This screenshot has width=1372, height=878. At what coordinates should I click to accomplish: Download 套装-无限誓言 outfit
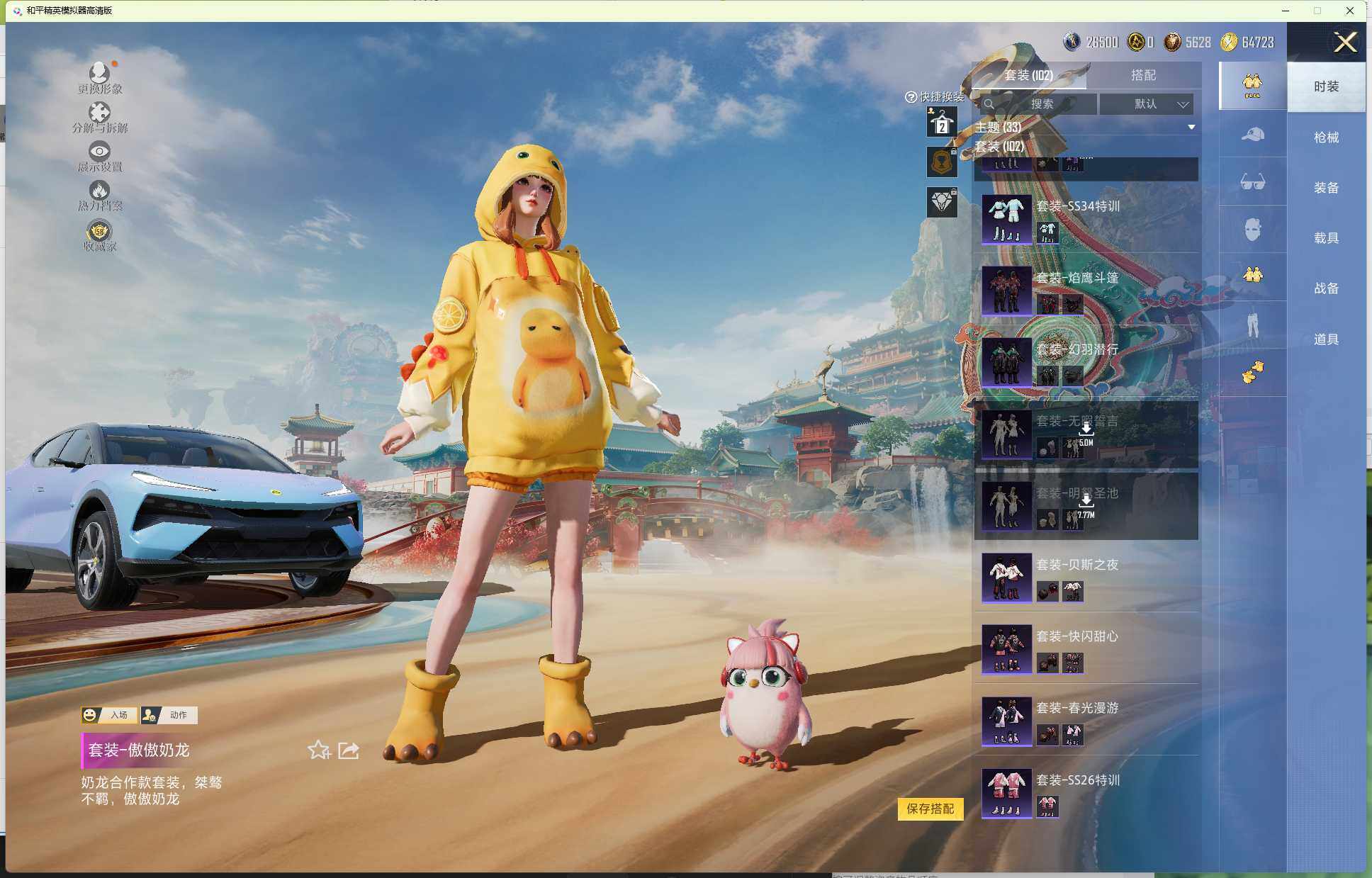[1086, 430]
